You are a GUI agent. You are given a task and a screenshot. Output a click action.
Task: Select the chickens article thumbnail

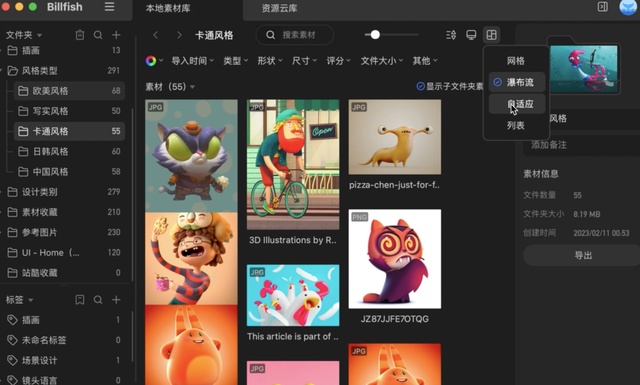click(x=293, y=295)
